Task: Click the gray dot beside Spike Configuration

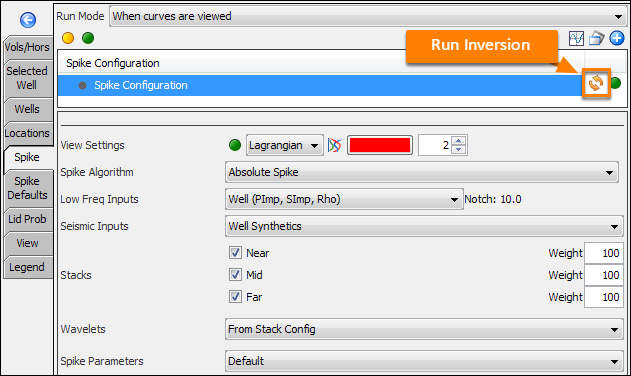Action: point(82,85)
